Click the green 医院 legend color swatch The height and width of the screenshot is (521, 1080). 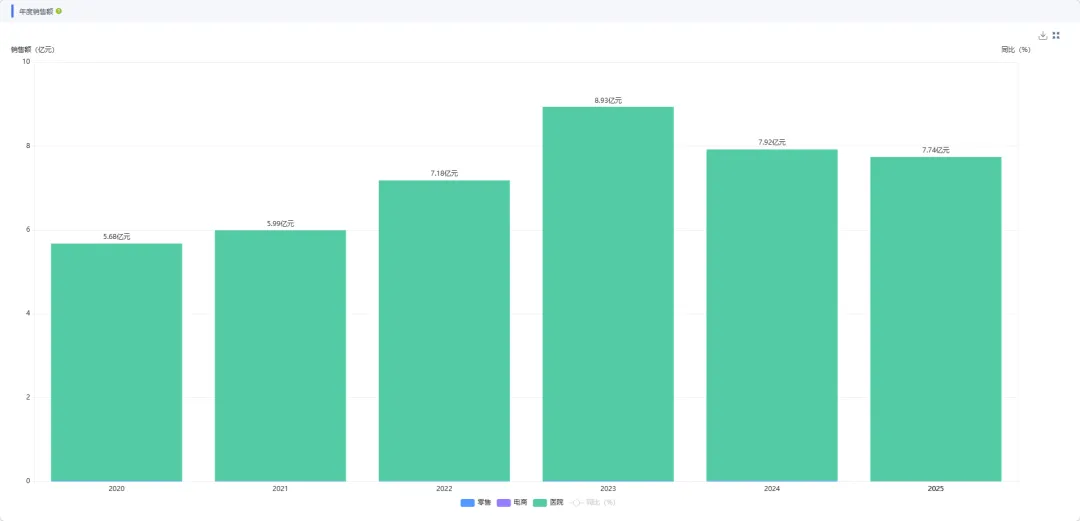pos(540,502)
